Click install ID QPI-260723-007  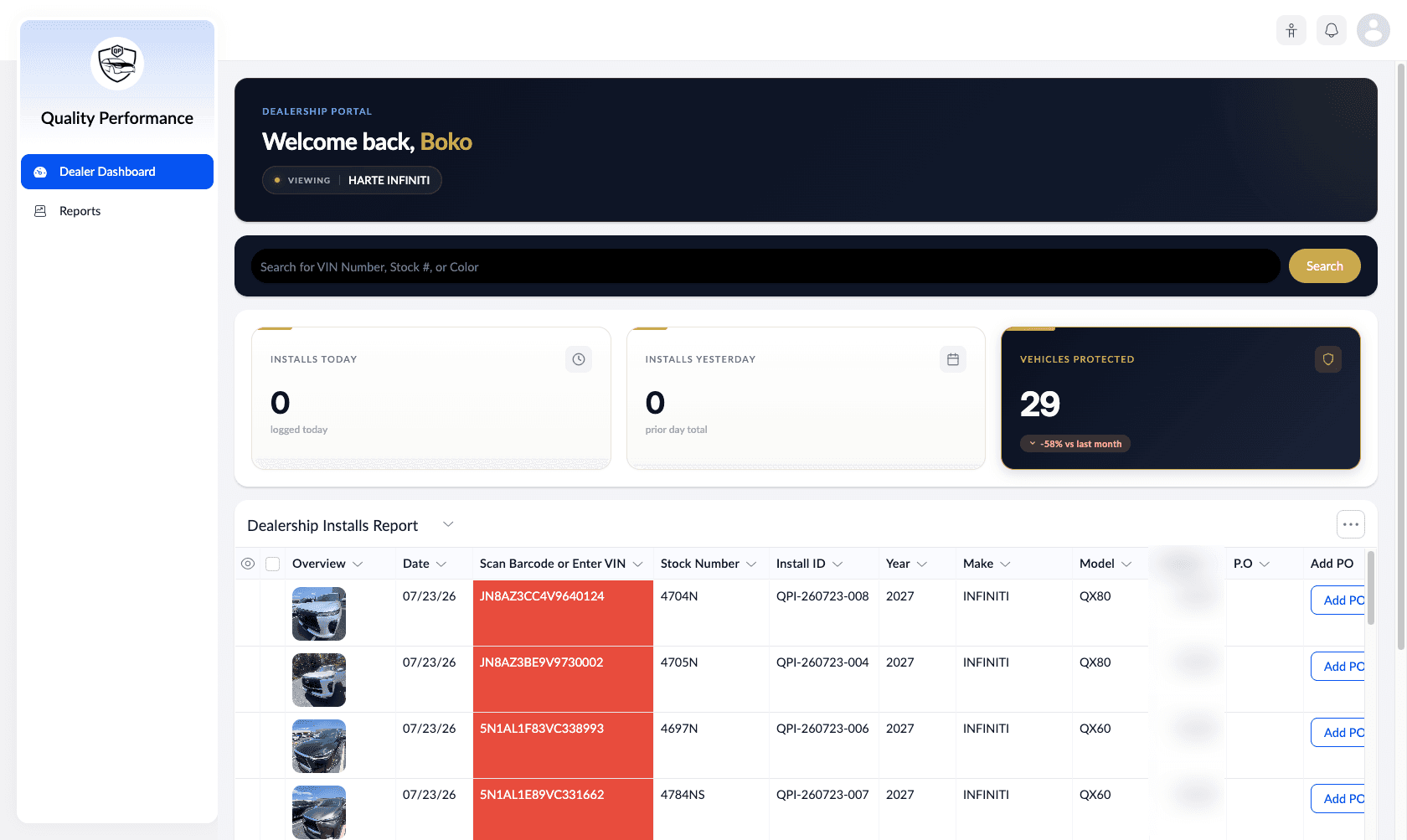pos(822,795)
